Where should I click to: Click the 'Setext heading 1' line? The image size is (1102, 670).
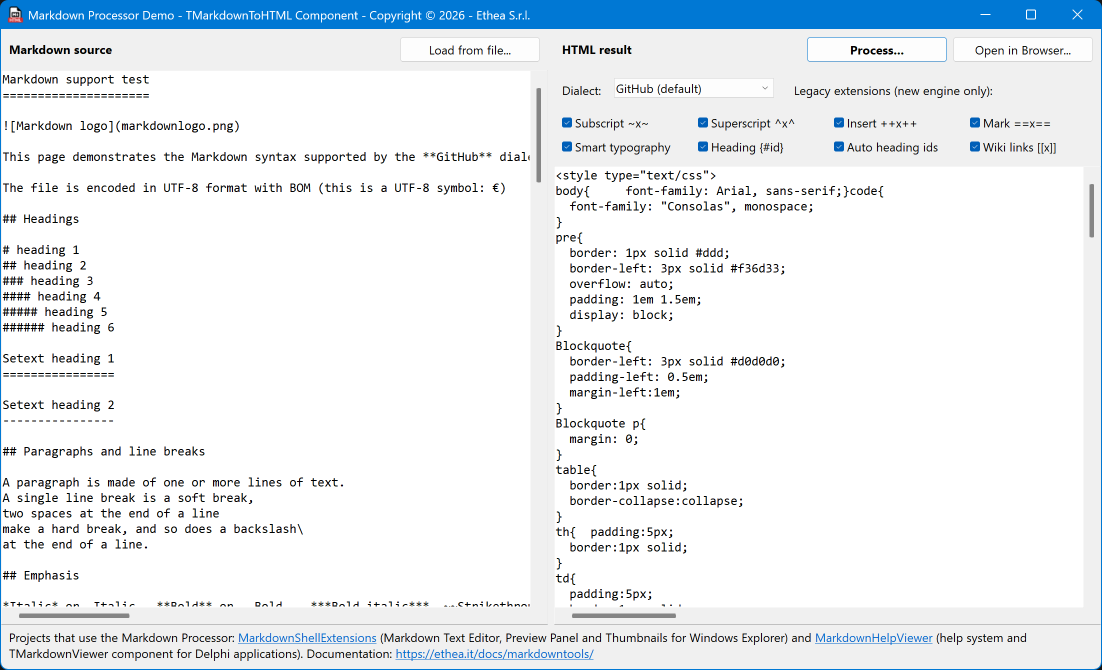click(58, 358)
